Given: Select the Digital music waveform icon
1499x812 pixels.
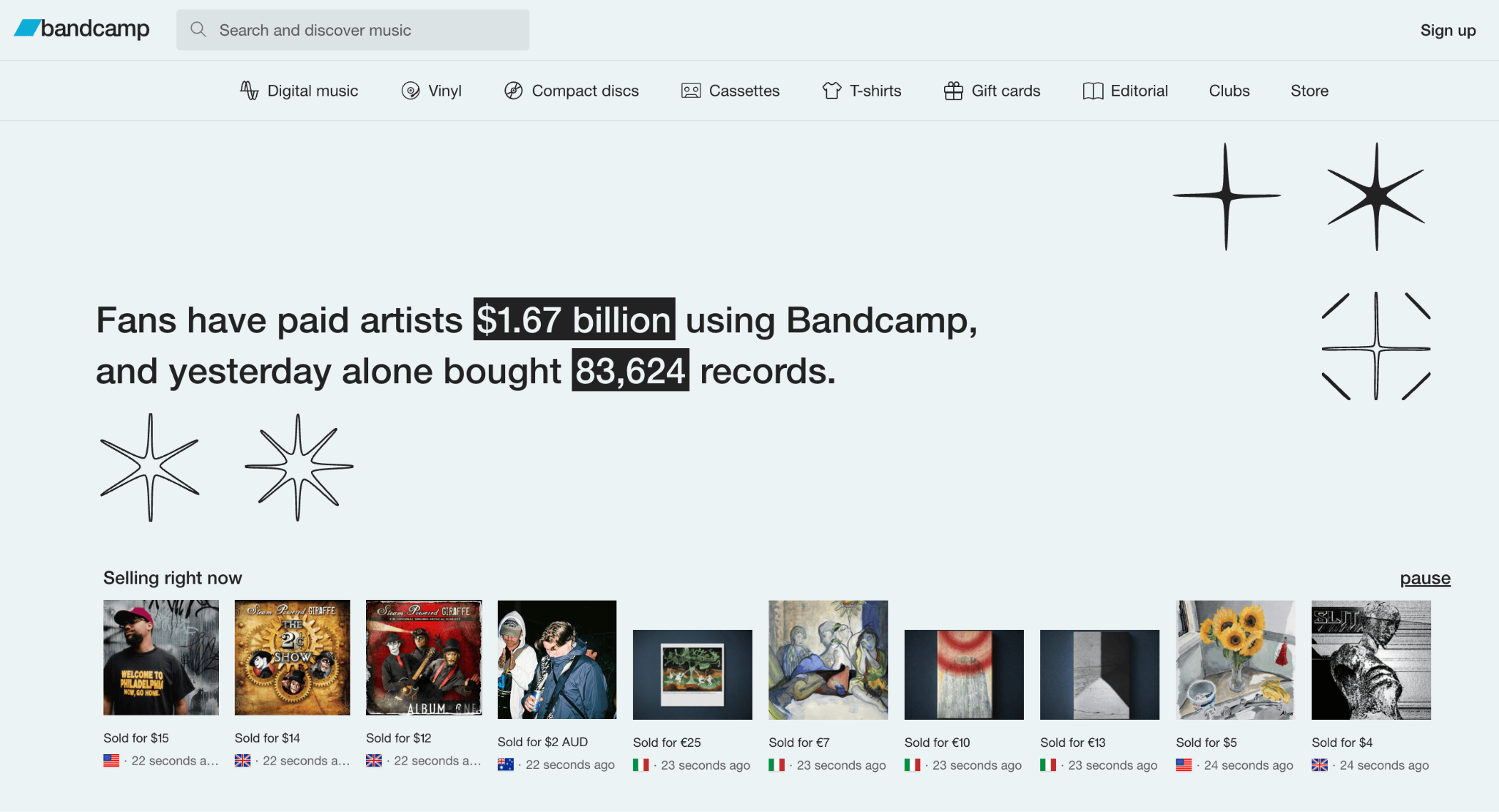Looking at the screenshot, I should pyautogui.click(x=249, y=90).
